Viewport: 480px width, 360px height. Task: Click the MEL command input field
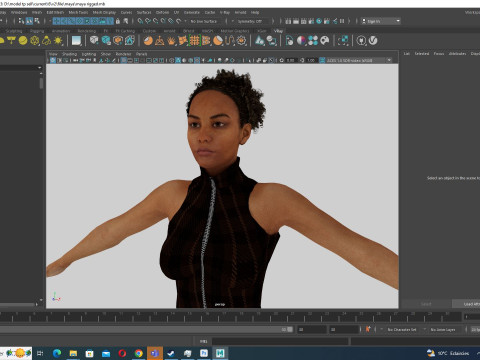[x=280, y=341]
